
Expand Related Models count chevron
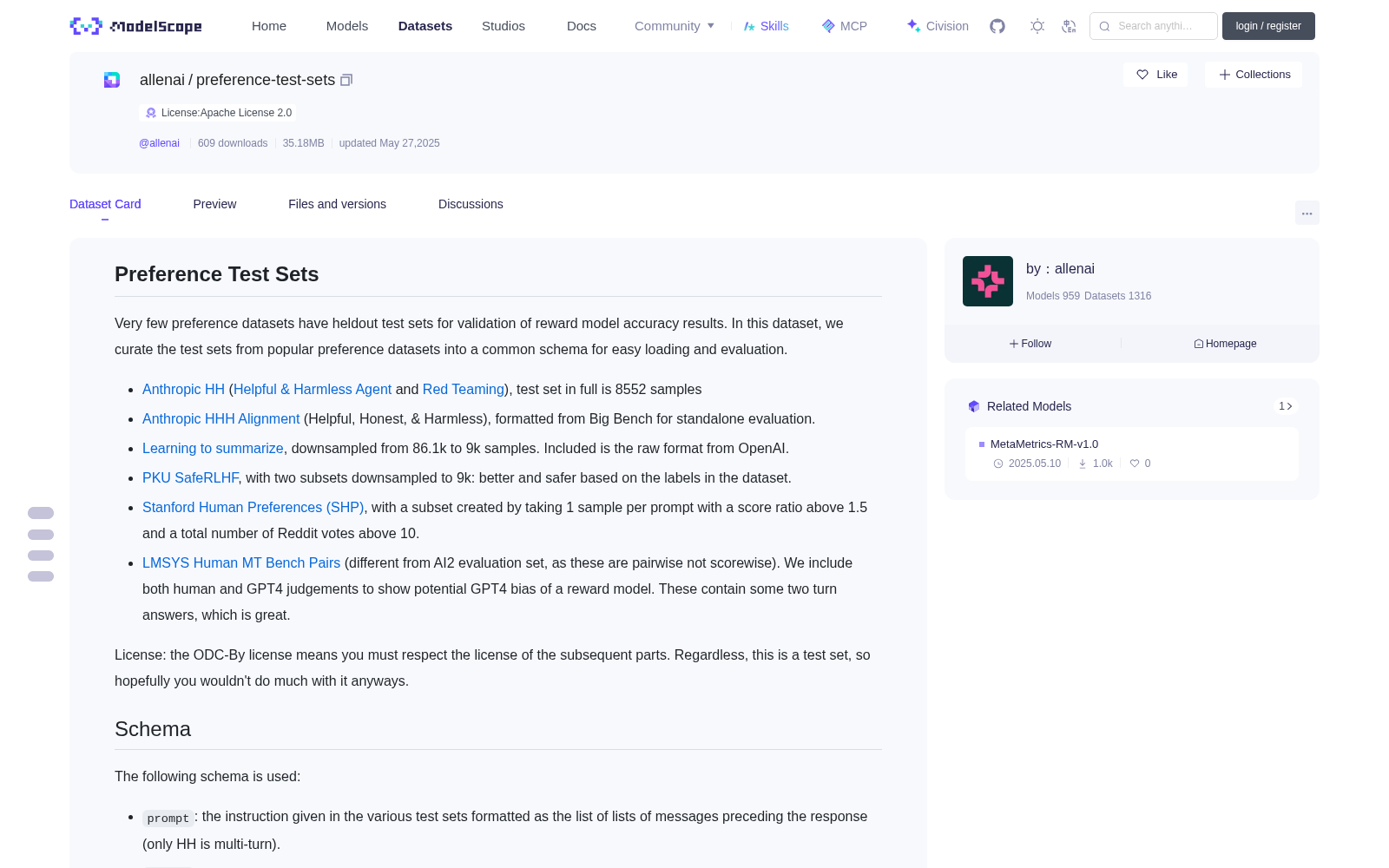(x=1286, y=406)
